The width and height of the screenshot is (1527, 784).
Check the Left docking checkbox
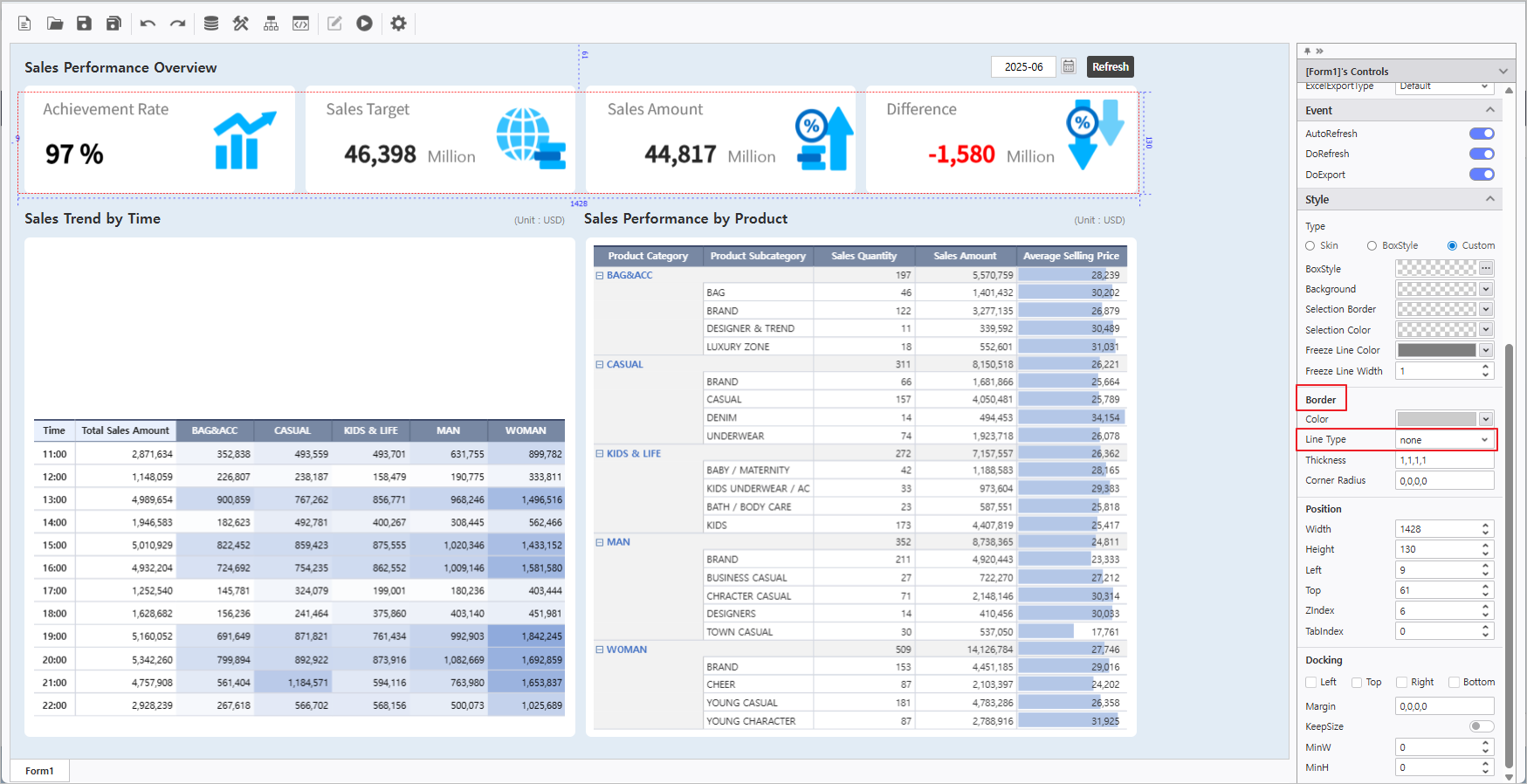point(1310,683)
